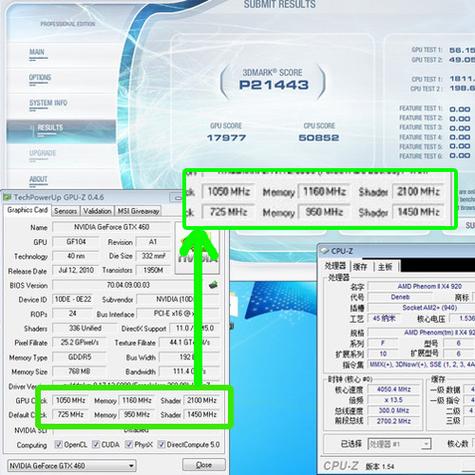Click the Deneb code name field
The width and height of the screenshot is (475, 475).
click(400, 297)
